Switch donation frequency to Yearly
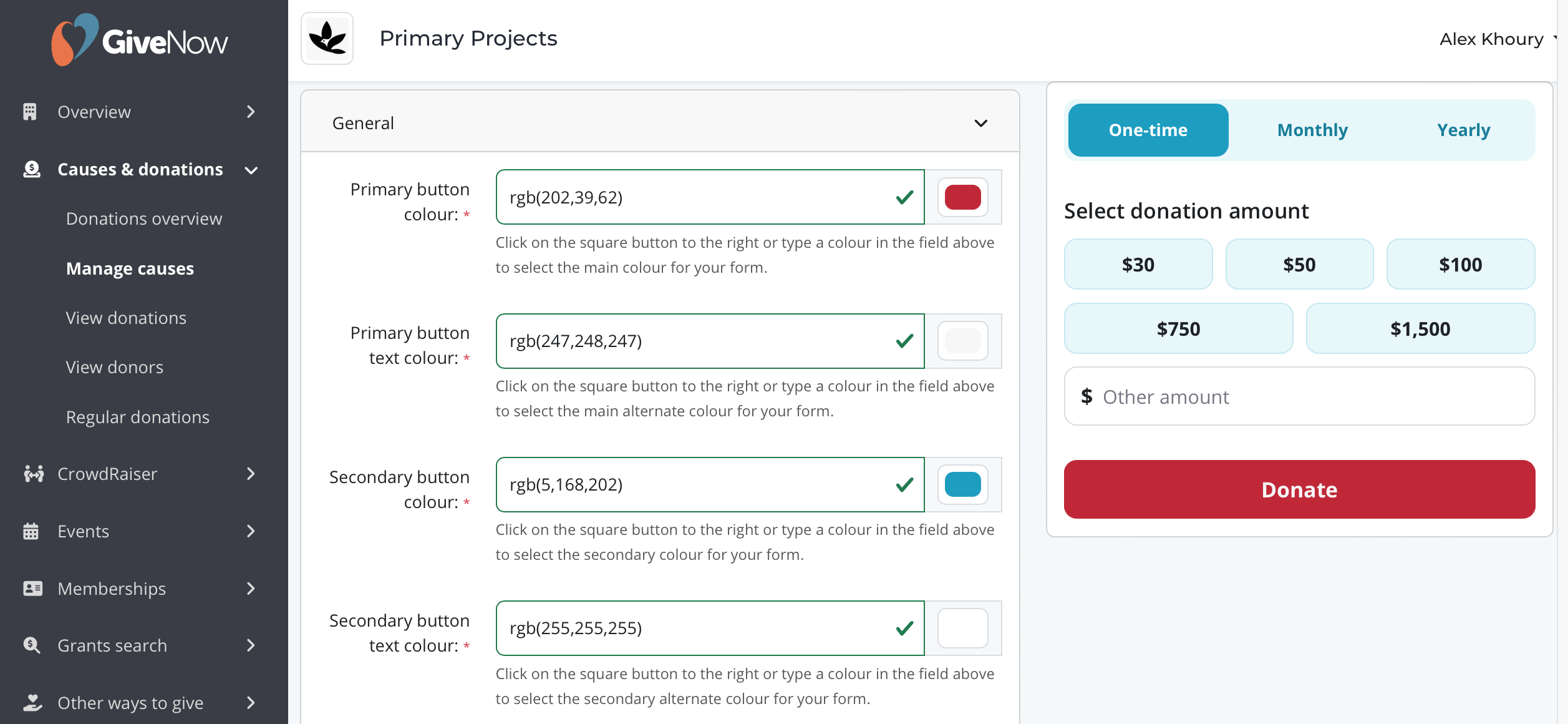This screenshot has height=724, width=1568. 1463,130
